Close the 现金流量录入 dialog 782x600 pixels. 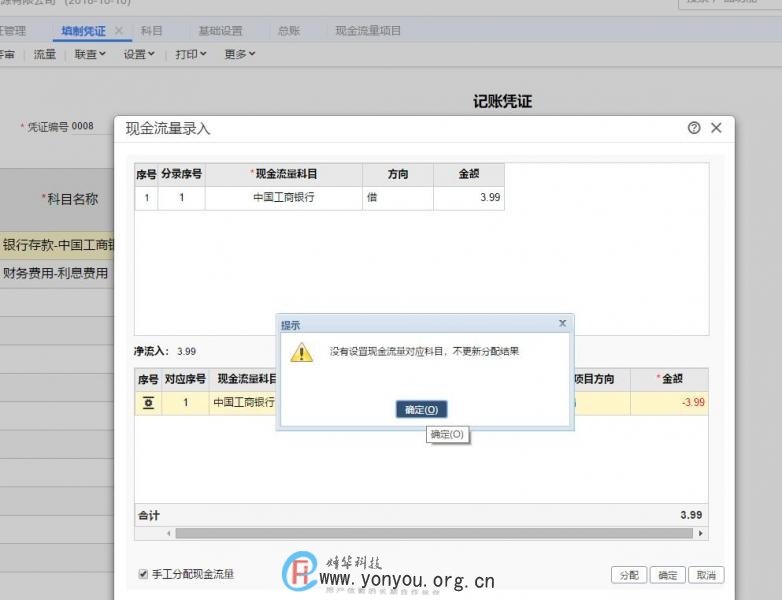(716, 128)
